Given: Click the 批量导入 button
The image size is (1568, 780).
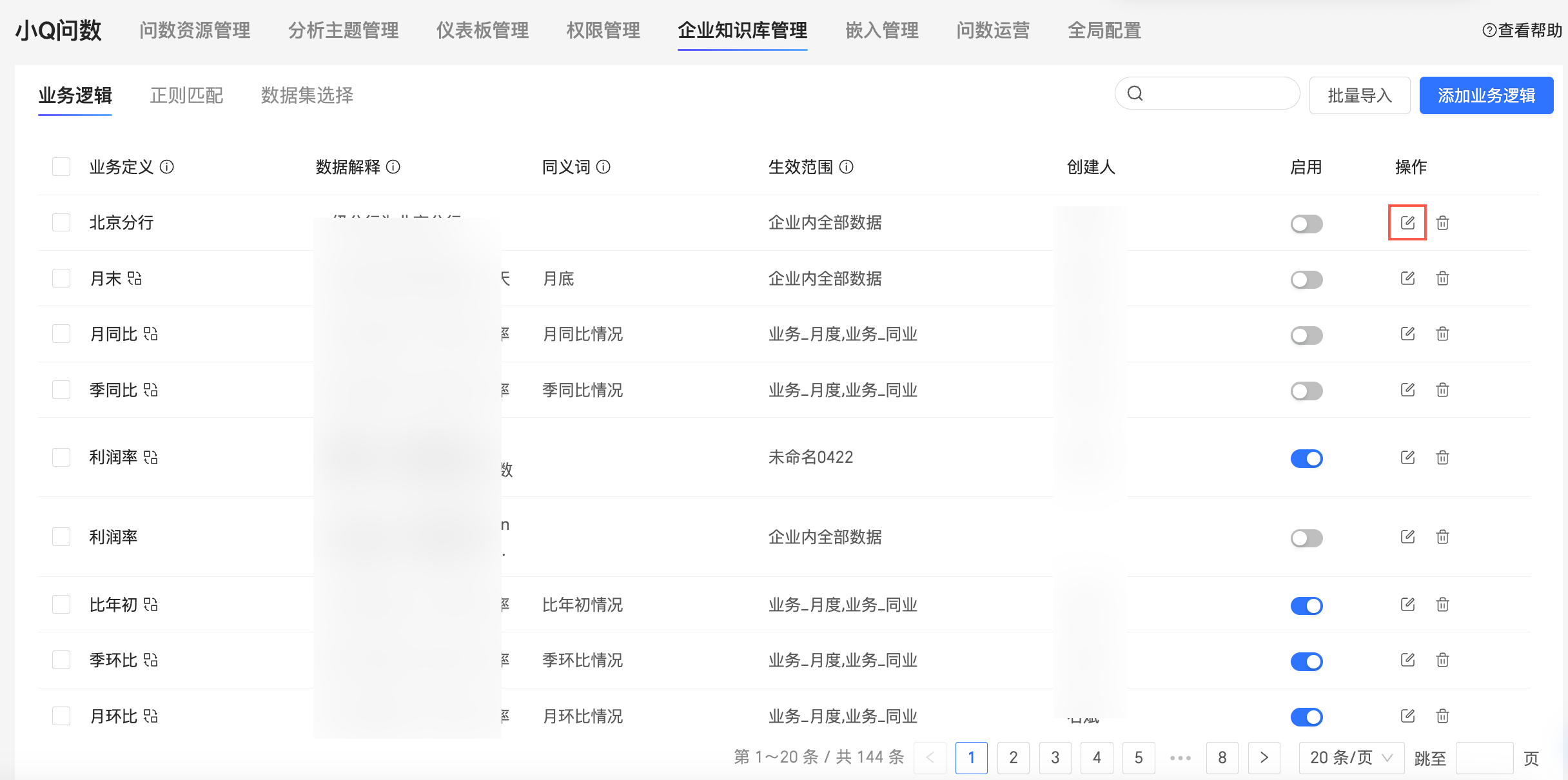Looking at the screenshot, I should (1359, 95).
